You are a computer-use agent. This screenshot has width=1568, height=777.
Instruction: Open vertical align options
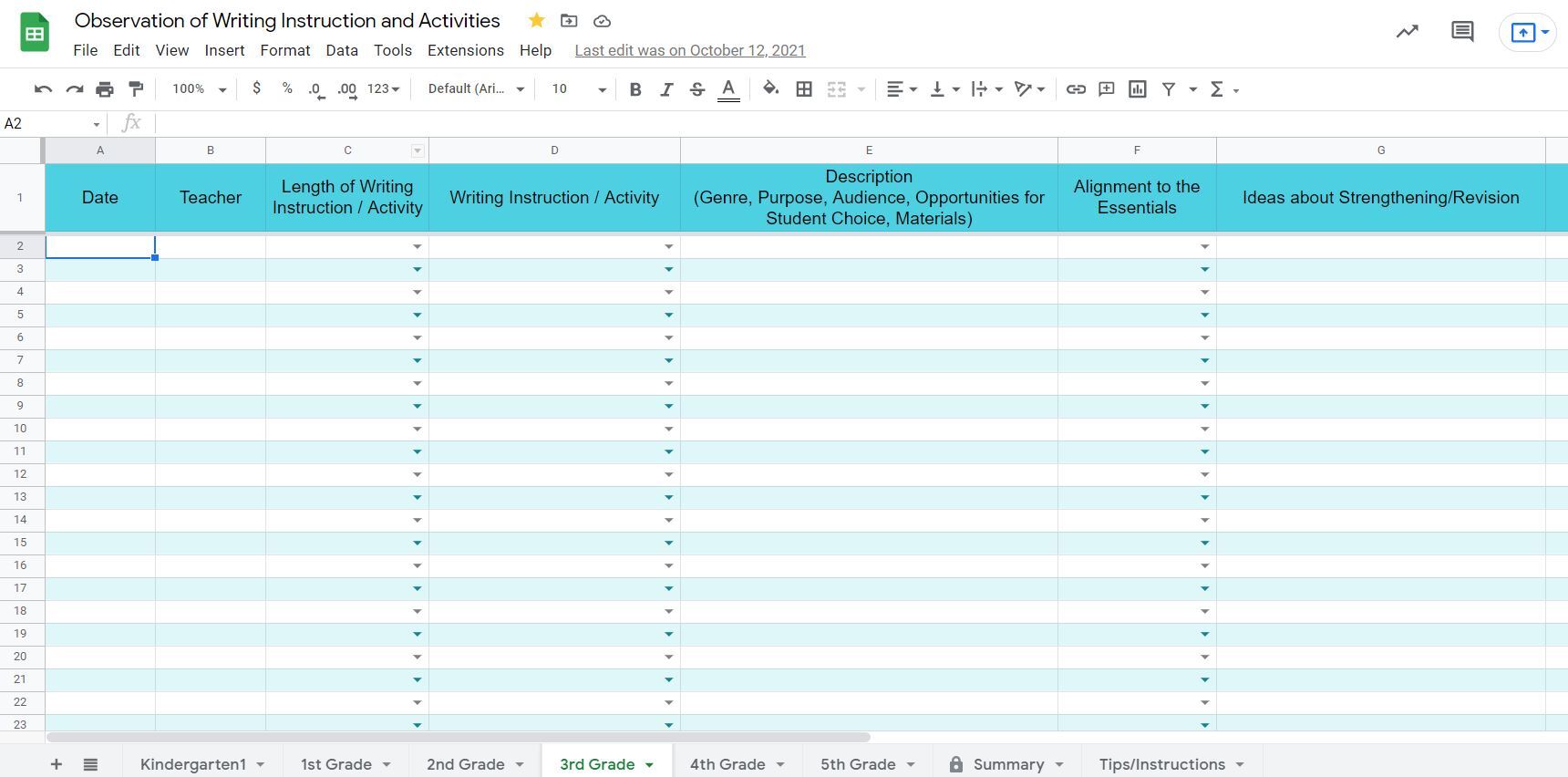944,88
